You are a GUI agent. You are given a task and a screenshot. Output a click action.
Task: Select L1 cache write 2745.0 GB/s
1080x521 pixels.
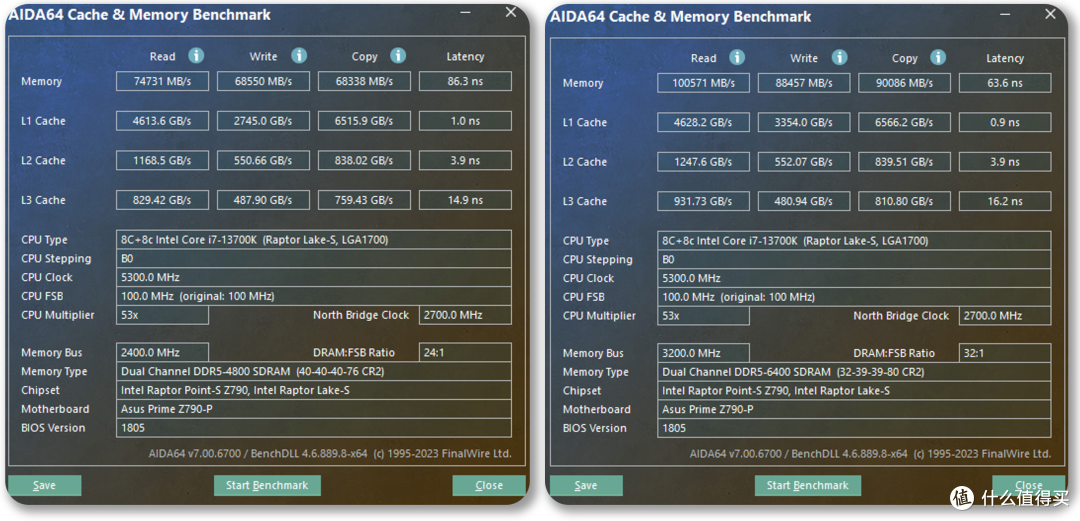(x=264, y=121)
